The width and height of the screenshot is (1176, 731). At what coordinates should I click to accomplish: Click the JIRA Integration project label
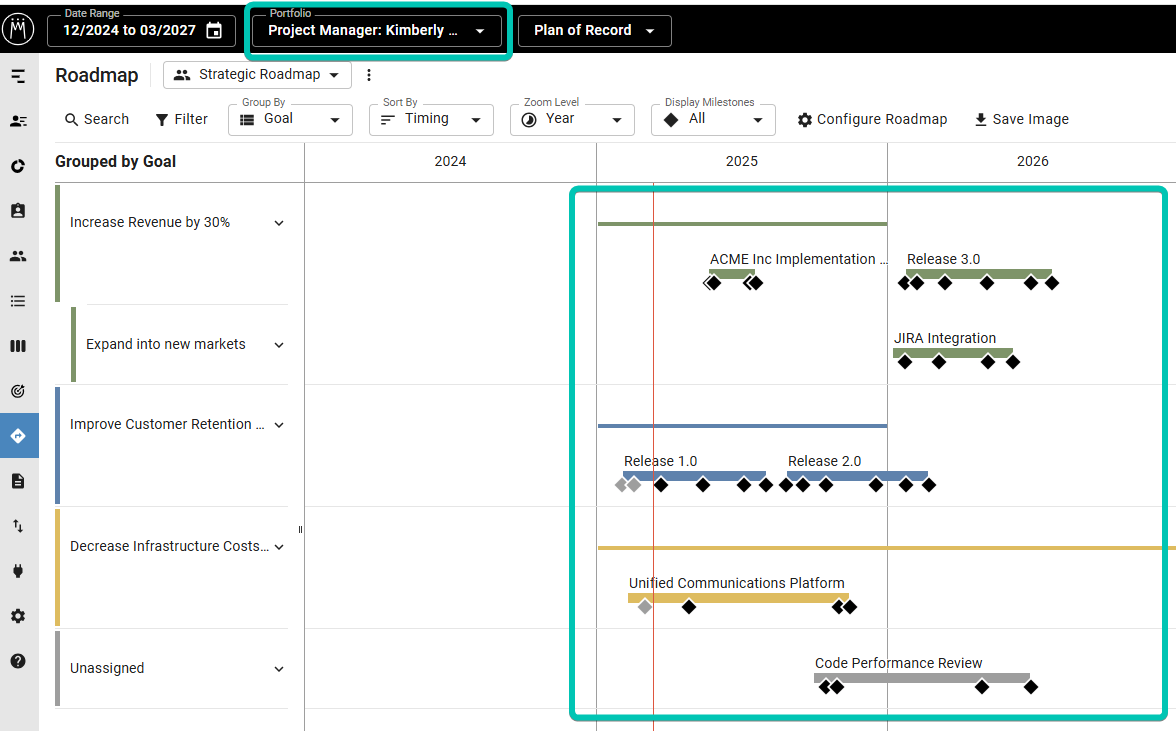point(944,338)
